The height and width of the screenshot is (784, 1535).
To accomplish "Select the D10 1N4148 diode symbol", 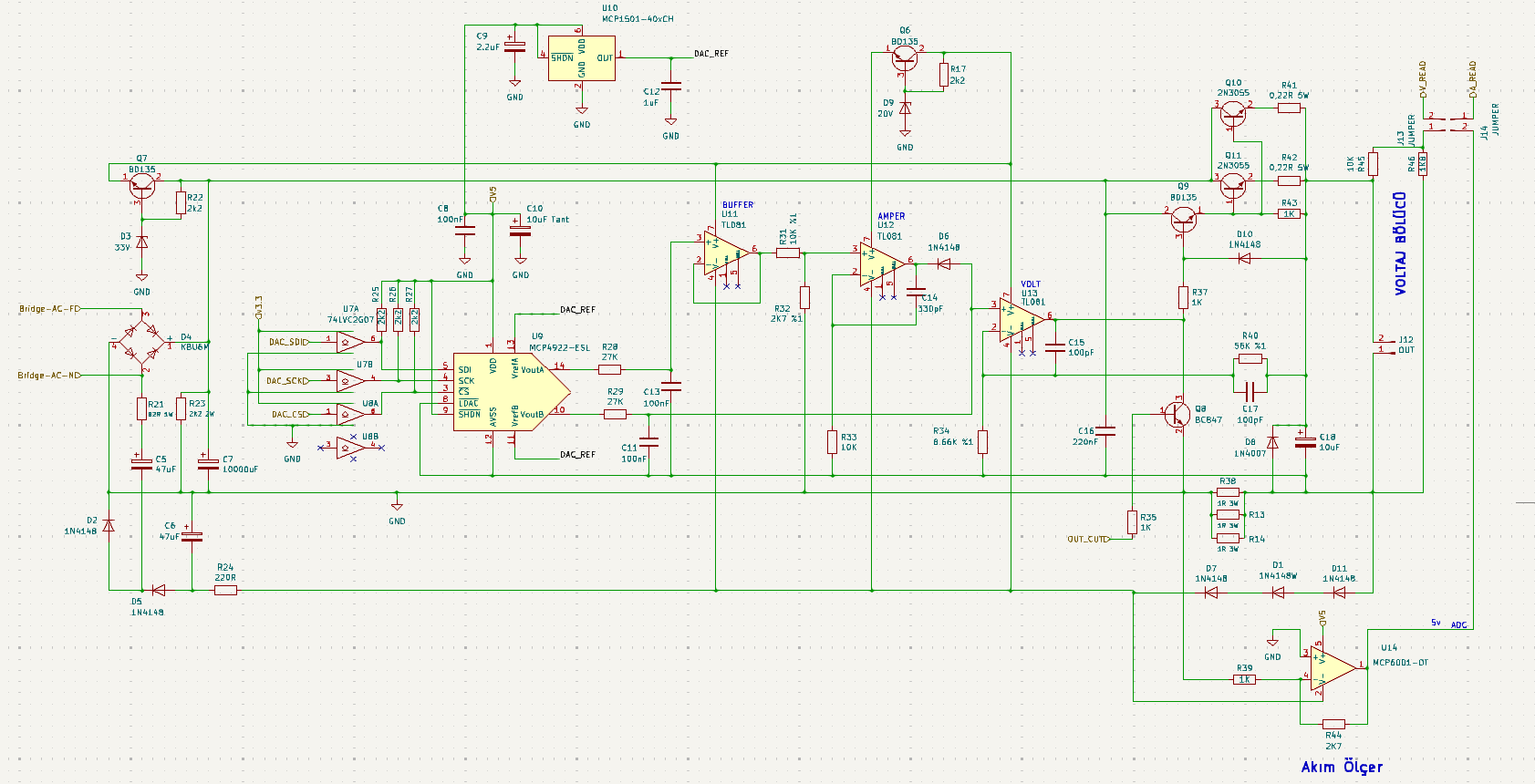I will click(1244, 258).
